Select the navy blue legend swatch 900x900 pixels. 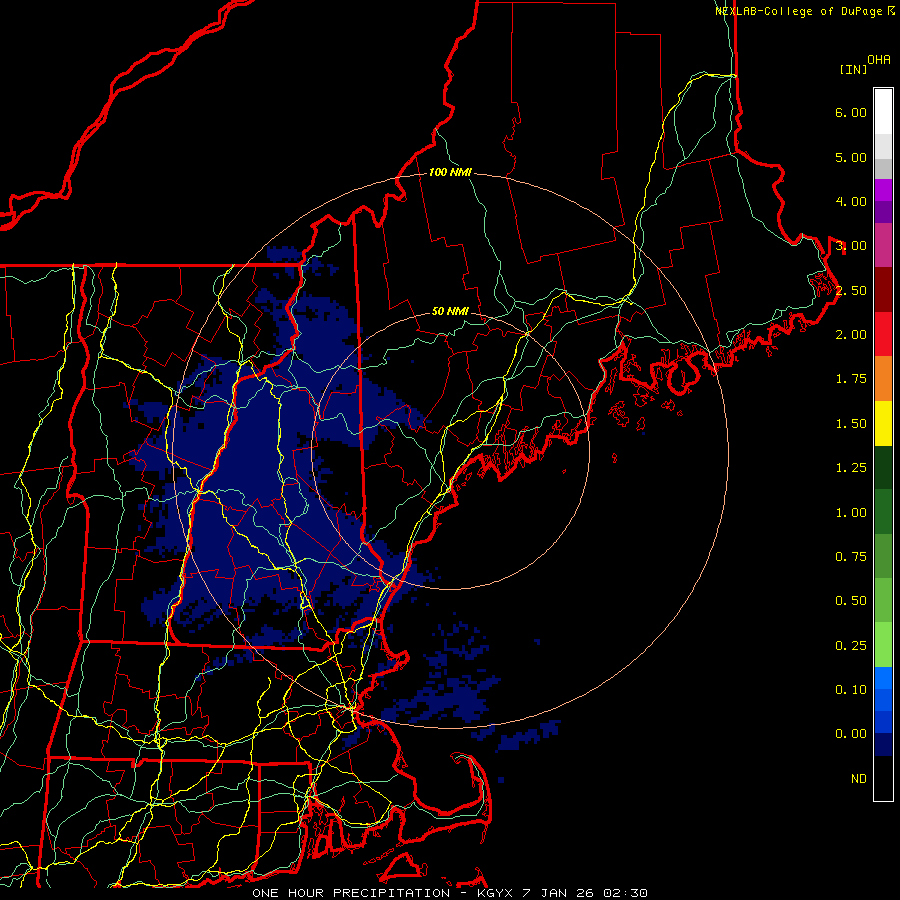click(x=883, y=744)
